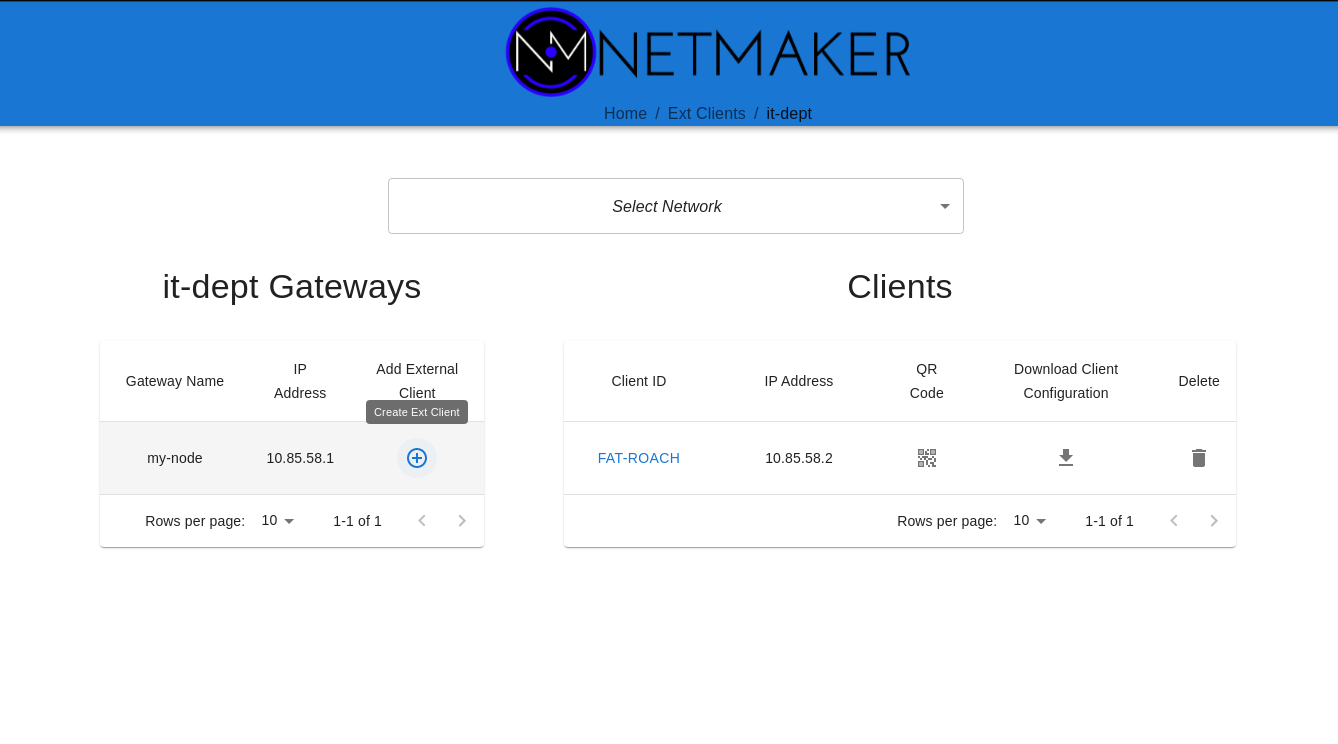Go to next page in Clients table
The image size is (1338, 744).
click(x=1214, y=521)
